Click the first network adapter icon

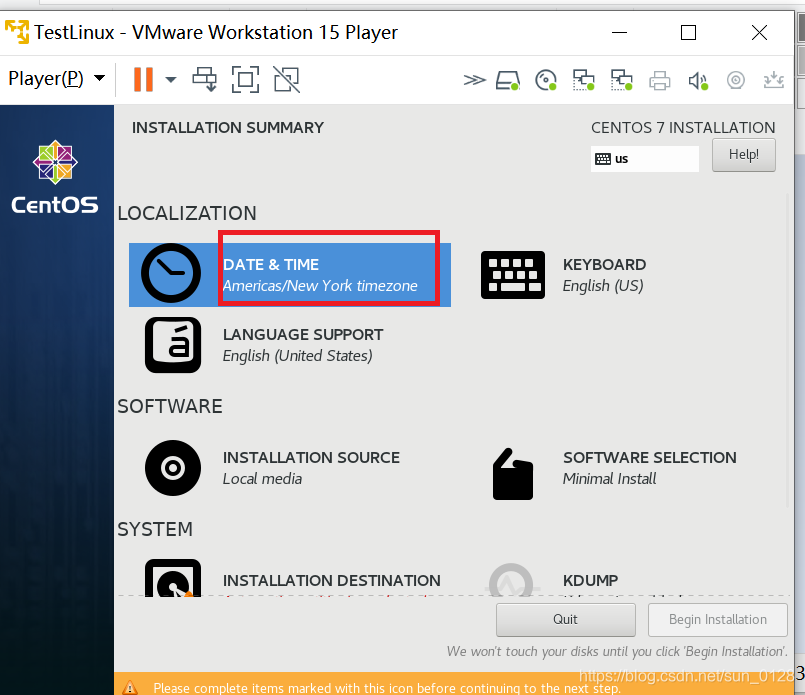pos(584,81)
